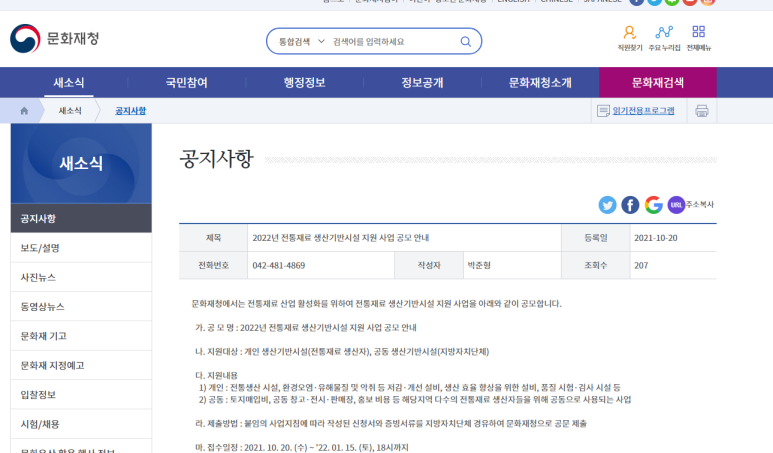
Task: Click the 등록일 label cell
Action: click(596, 238)
